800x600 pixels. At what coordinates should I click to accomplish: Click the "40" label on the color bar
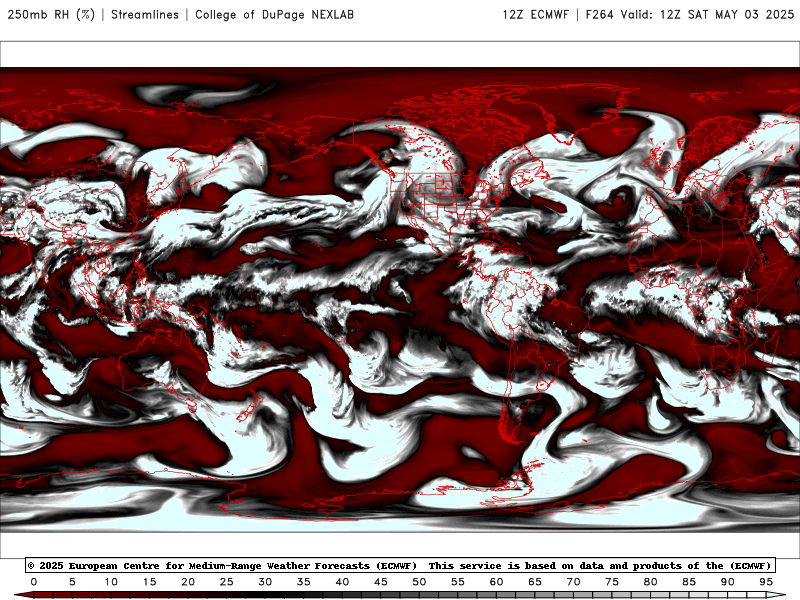click(x=342, y=582)
